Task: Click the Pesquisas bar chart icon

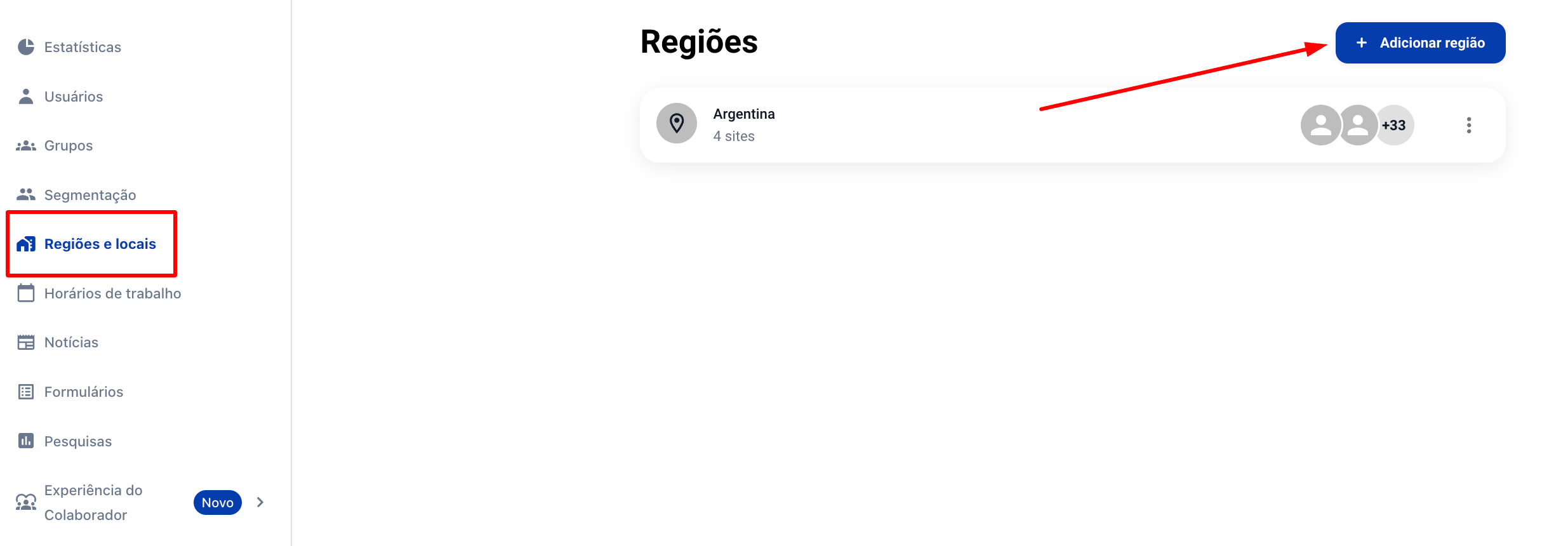Action: pos(26,441)
